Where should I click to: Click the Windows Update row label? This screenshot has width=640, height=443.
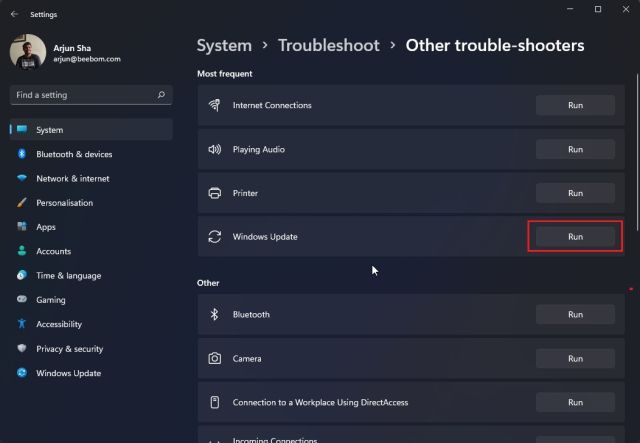(265, 237)
